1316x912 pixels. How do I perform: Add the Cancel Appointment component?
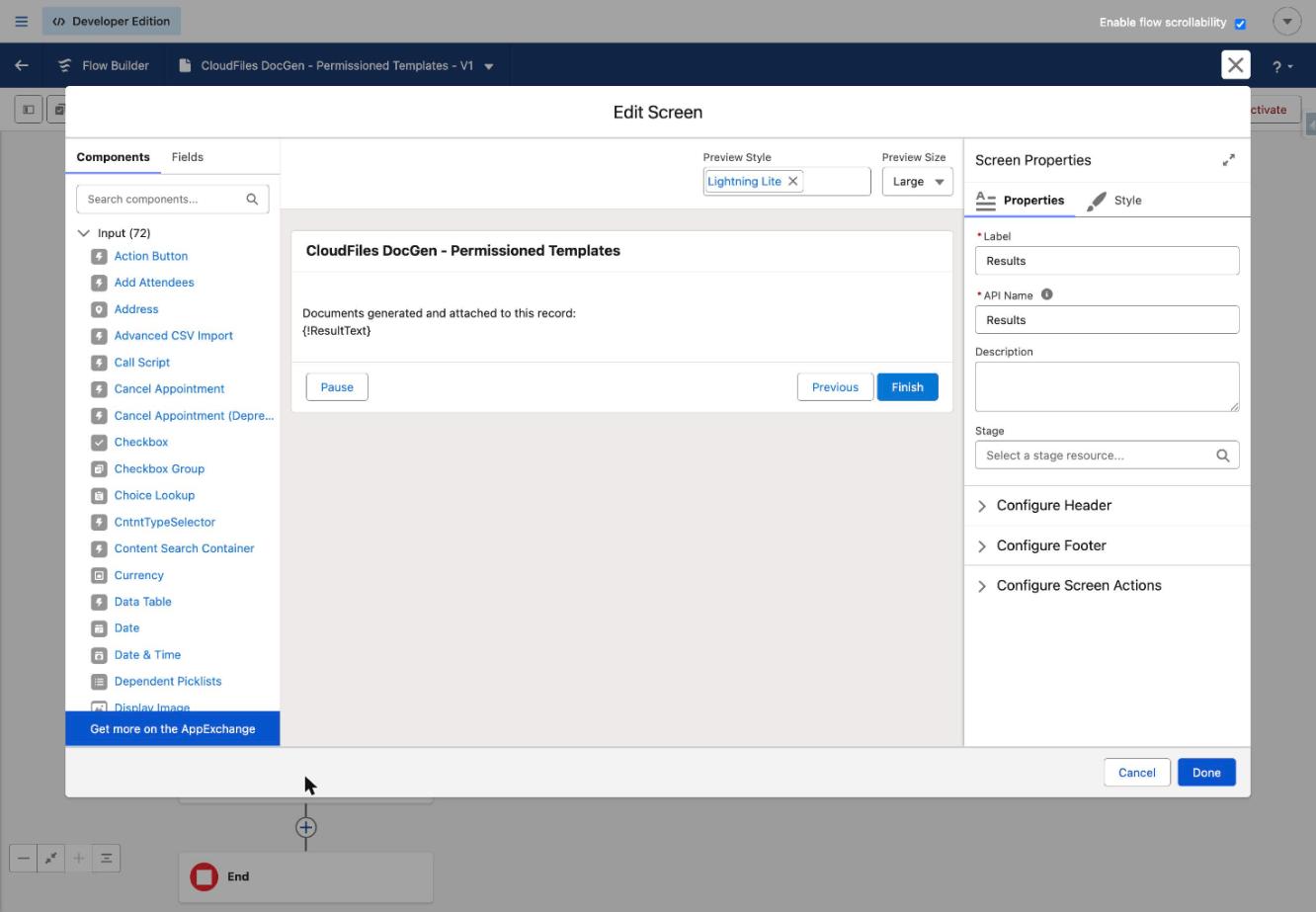click(169, 389)
